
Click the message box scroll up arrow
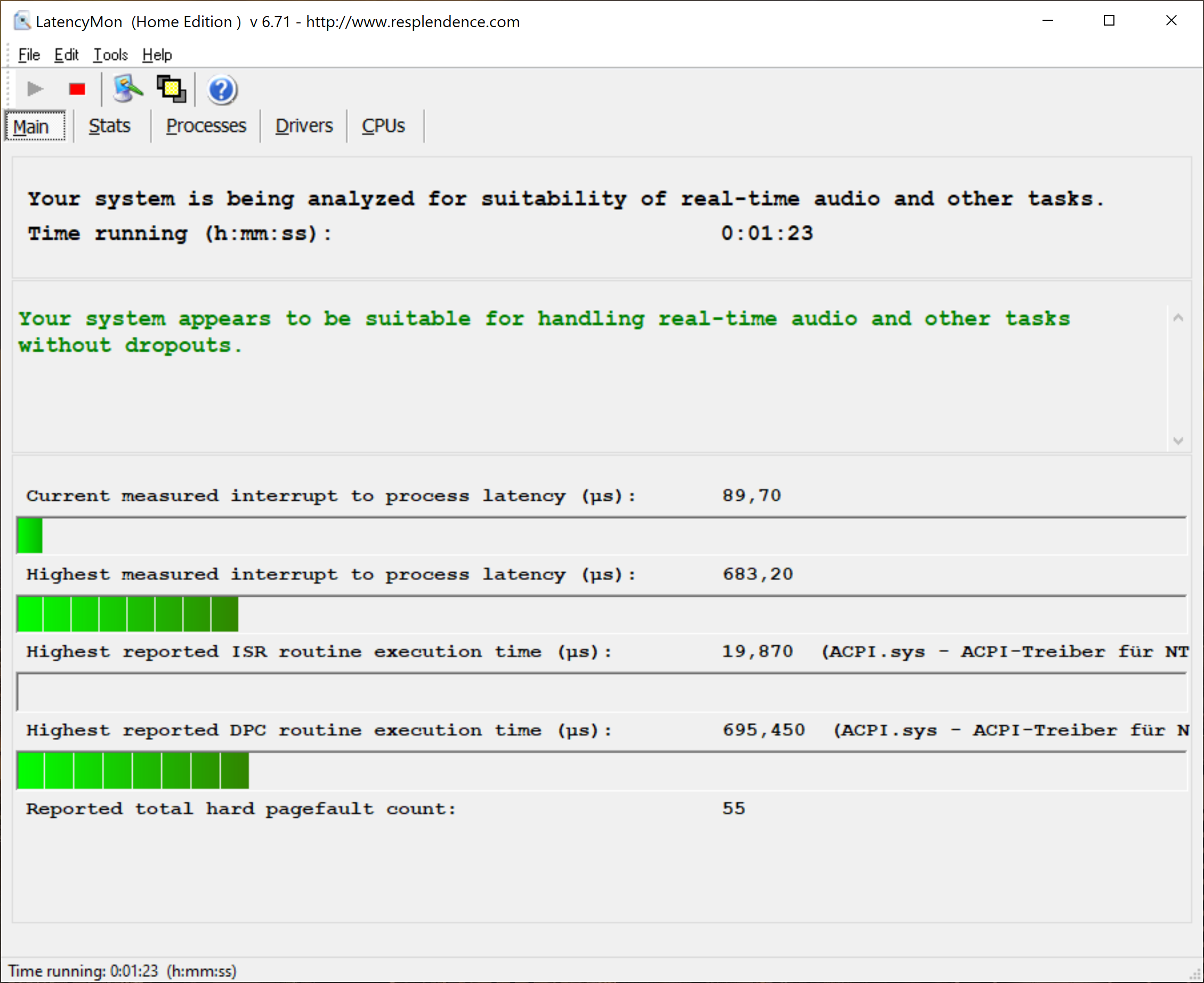click(x=1178, y=318)
